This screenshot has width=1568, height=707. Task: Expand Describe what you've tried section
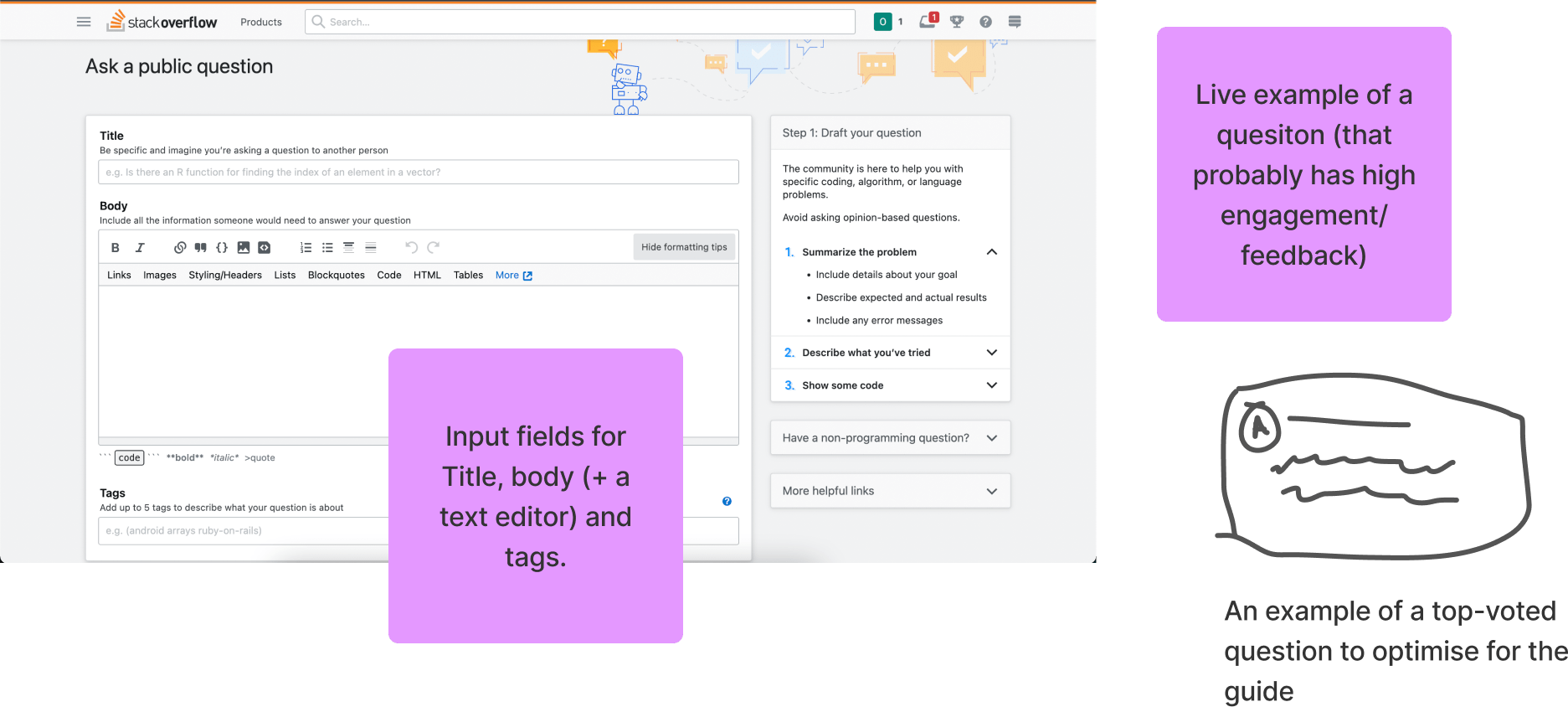(x=891, y=353)
